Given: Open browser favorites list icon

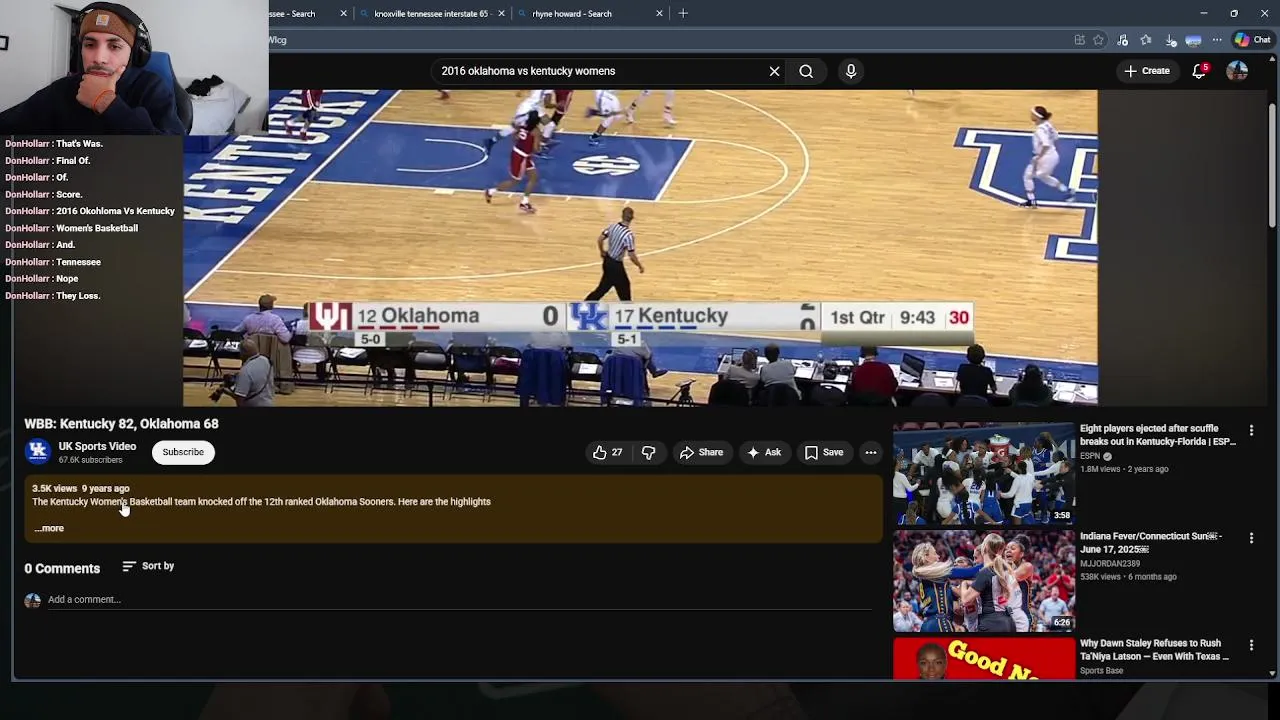Looking at the screenshot, I should point(1146,40).
